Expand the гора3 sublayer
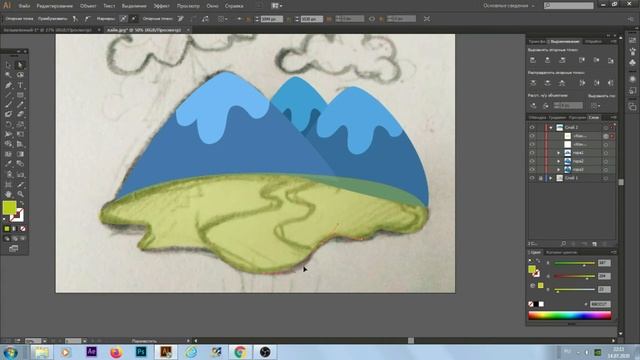 point(559,169)
